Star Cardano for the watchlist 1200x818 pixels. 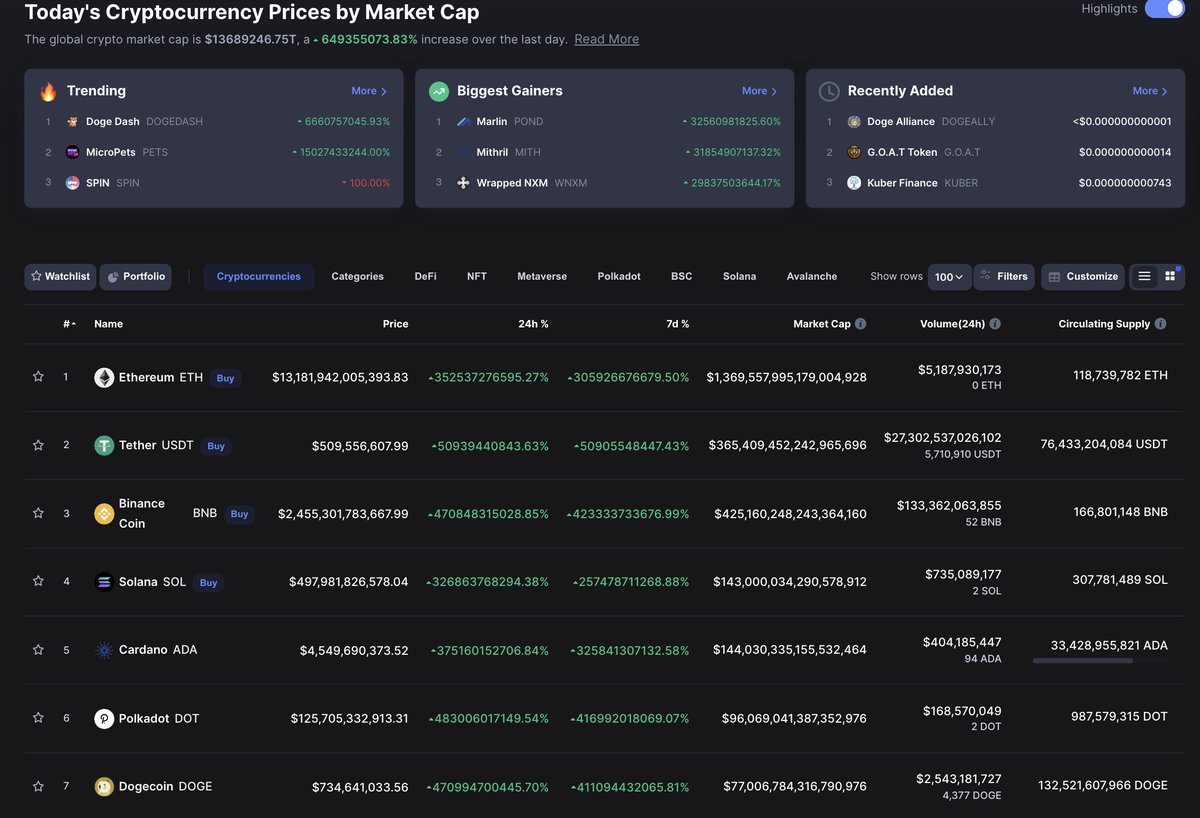point(38,650)
